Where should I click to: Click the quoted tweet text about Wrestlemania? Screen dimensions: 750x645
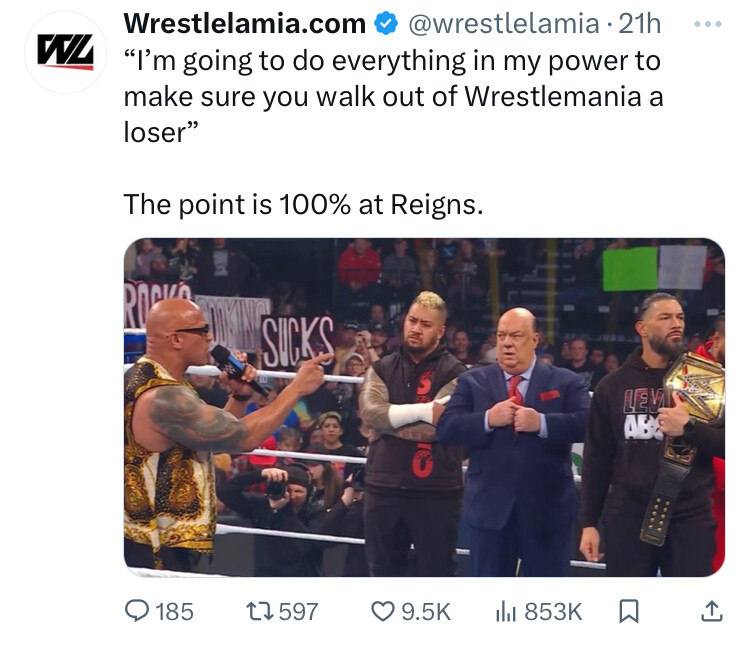[394, 96]
